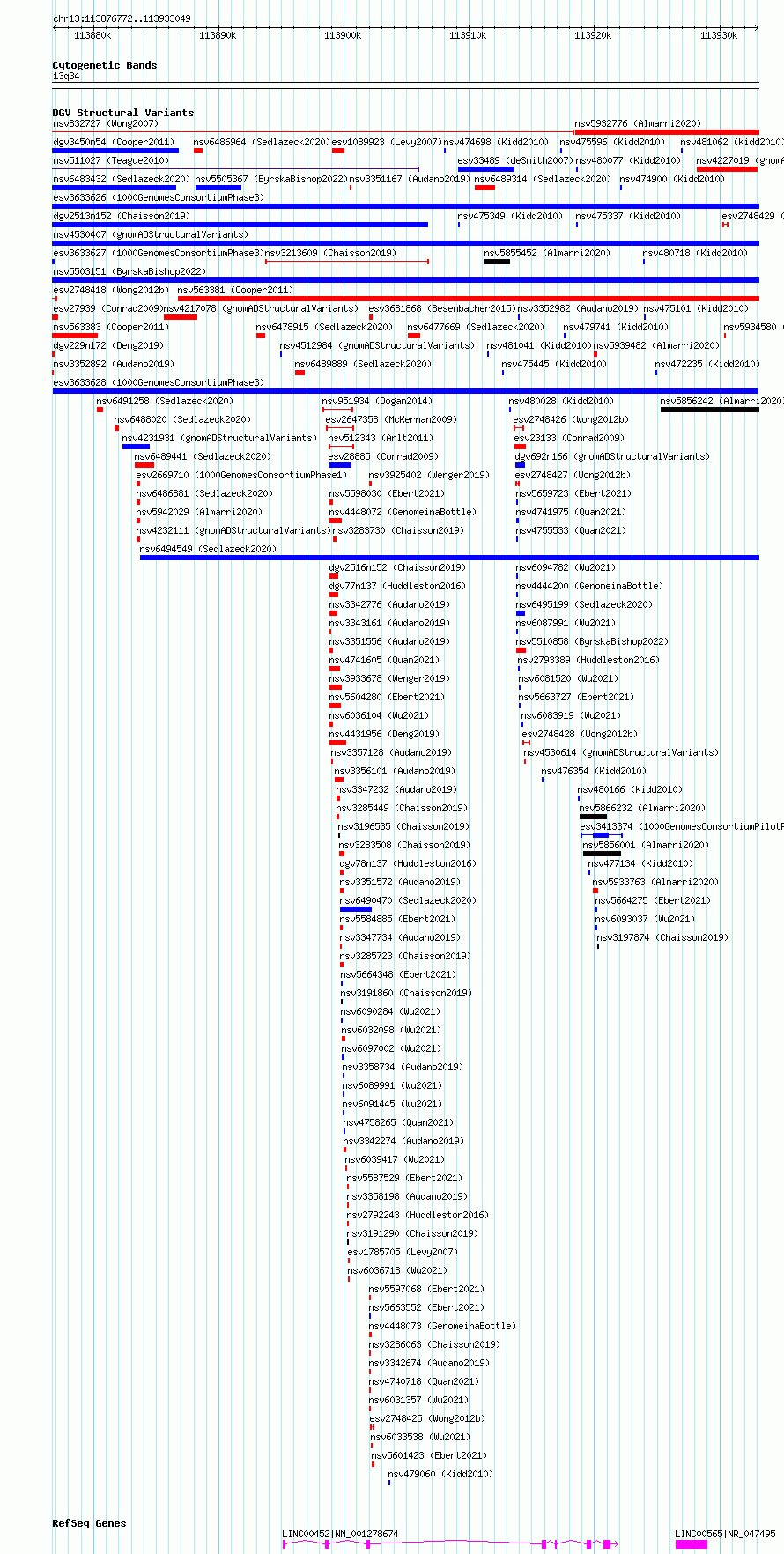Click the 113880k ruler tick label

tap(92, 35)
